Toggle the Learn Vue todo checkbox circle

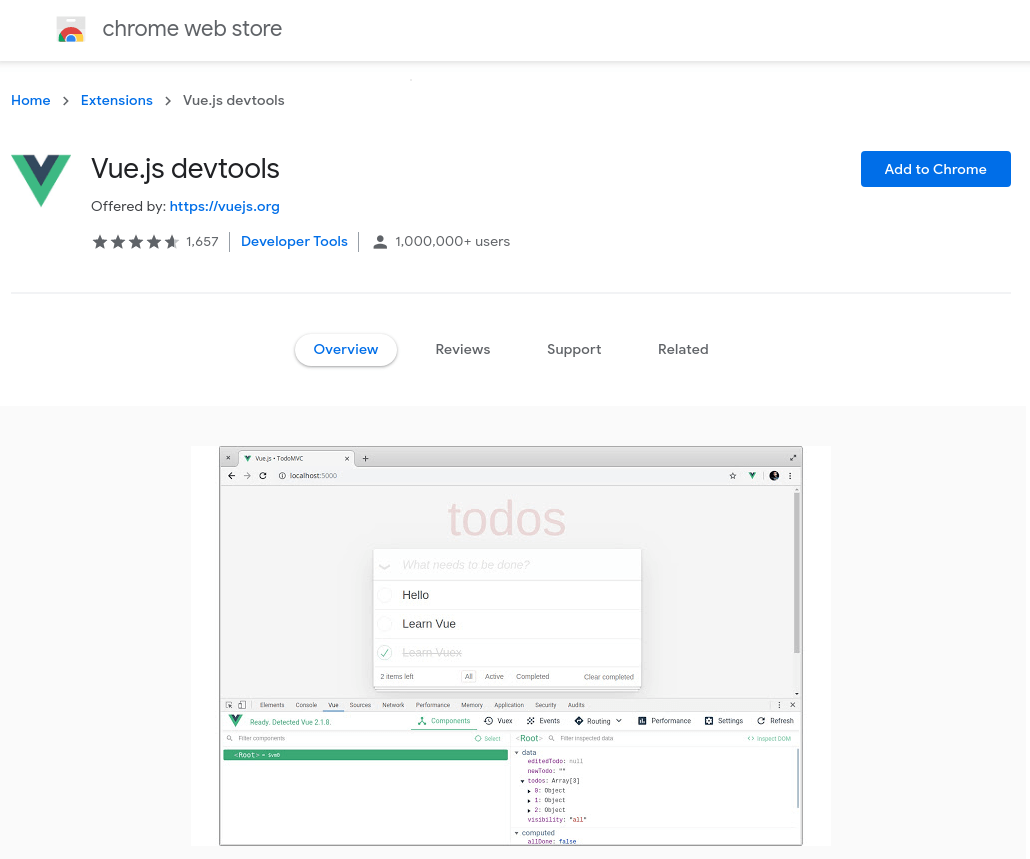coord(385,624)
